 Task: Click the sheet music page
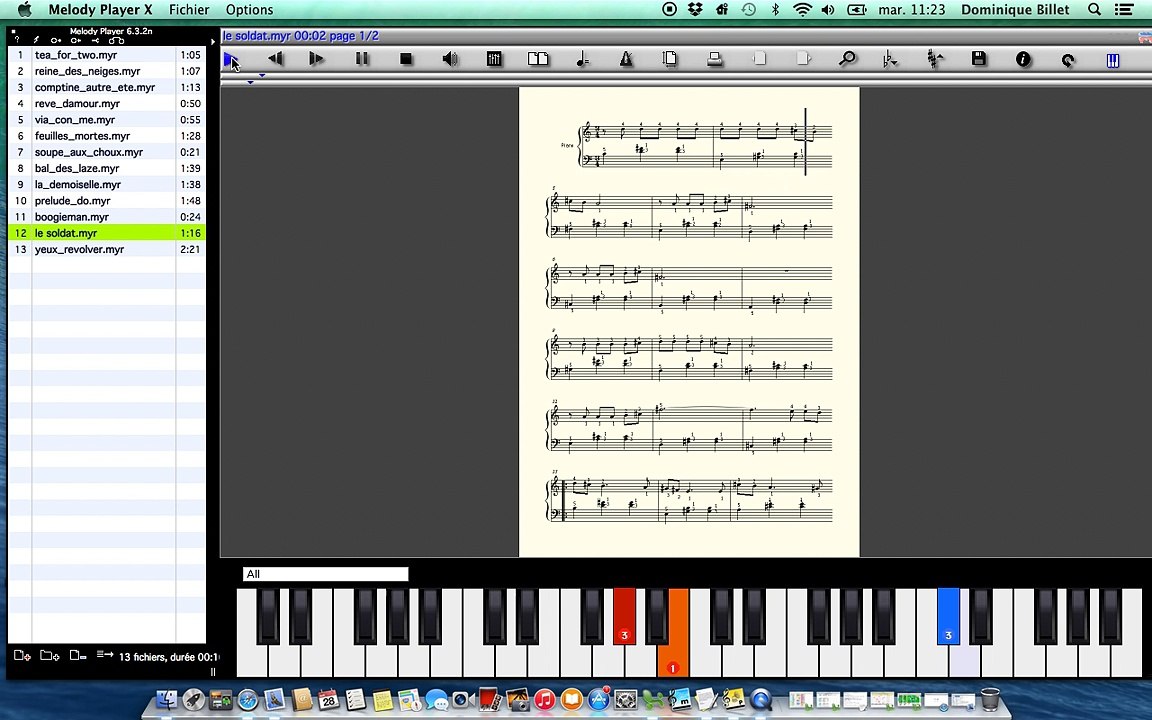[689, 321]
